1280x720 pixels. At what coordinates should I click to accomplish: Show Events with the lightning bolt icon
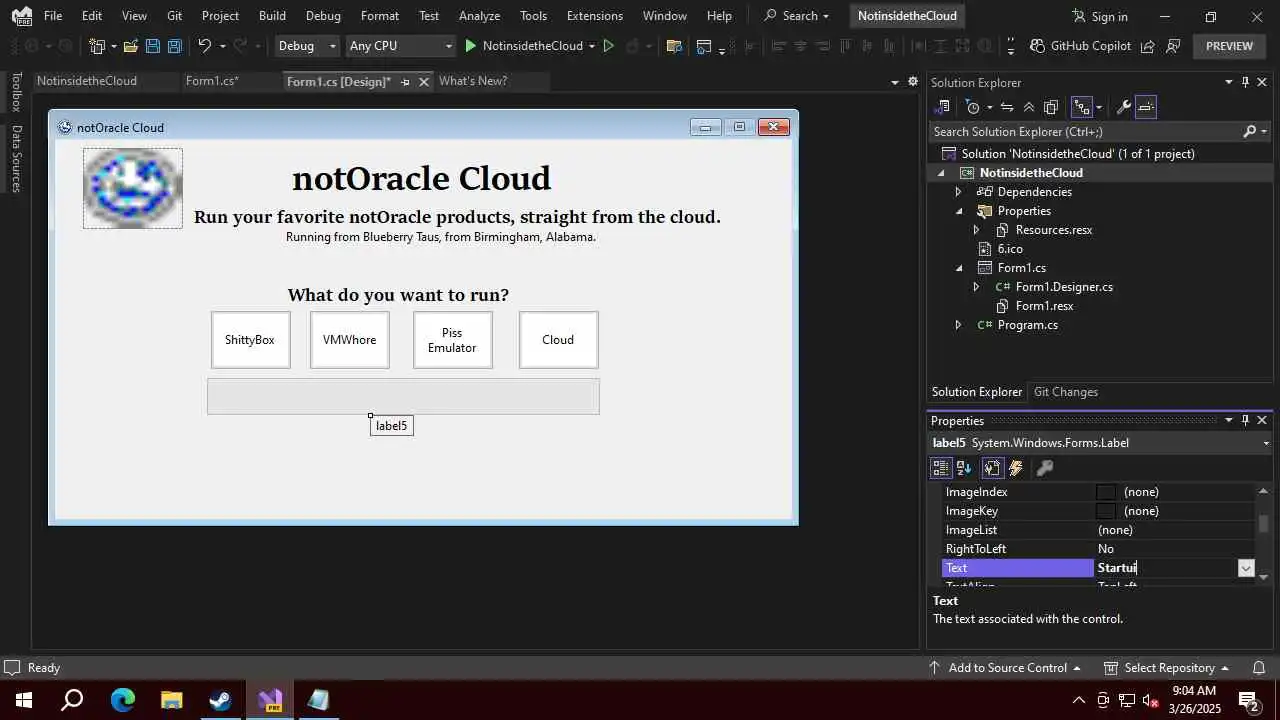click(x=1016, y=468)
